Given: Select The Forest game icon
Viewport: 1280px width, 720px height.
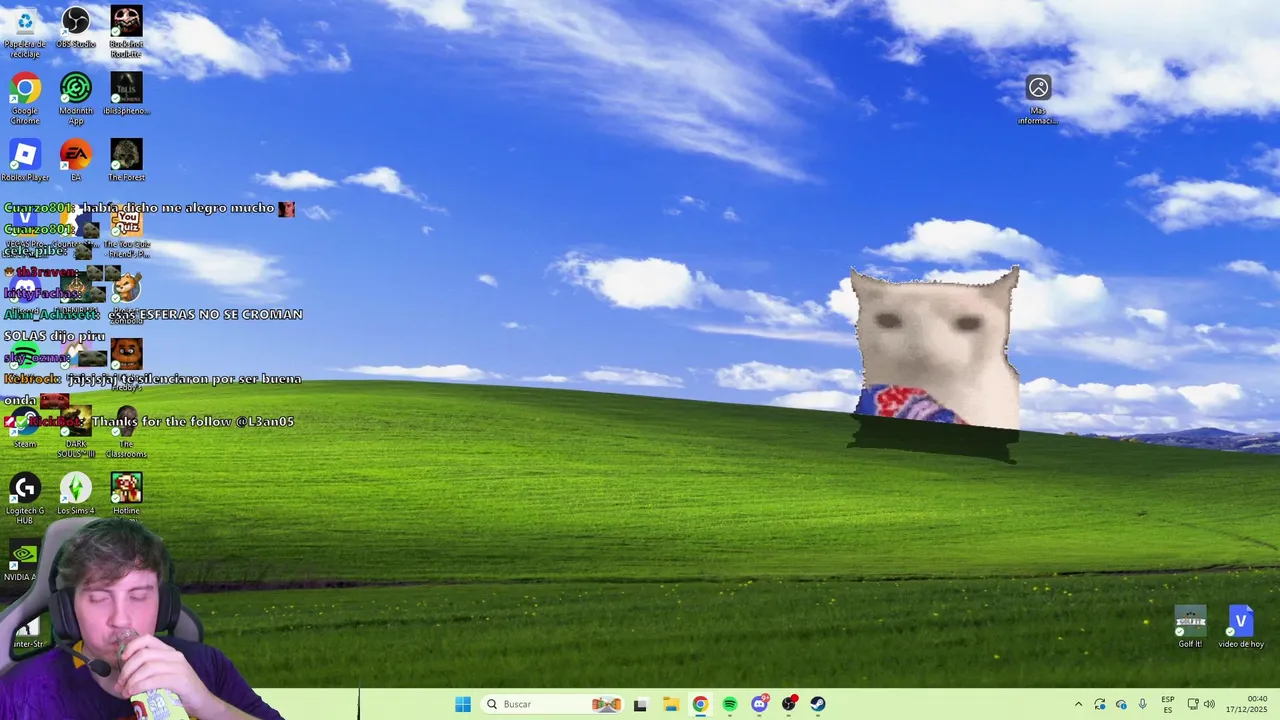Looking at the screenshot, I should pos(126,161).
